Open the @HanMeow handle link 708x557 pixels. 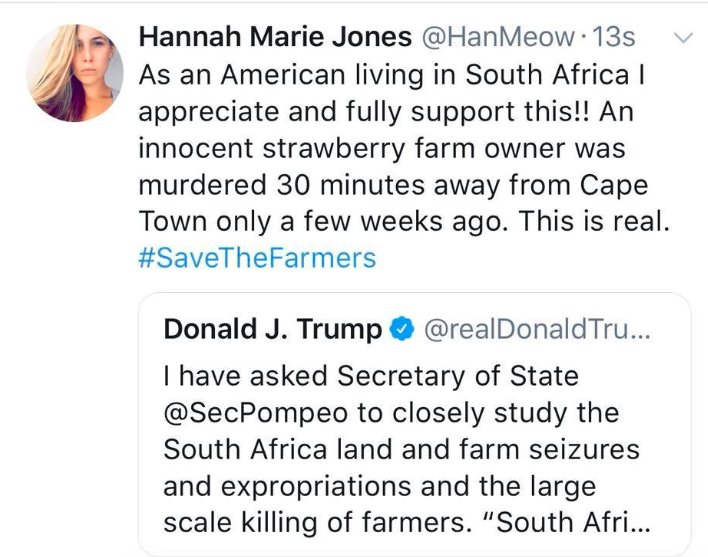[489, 38]
